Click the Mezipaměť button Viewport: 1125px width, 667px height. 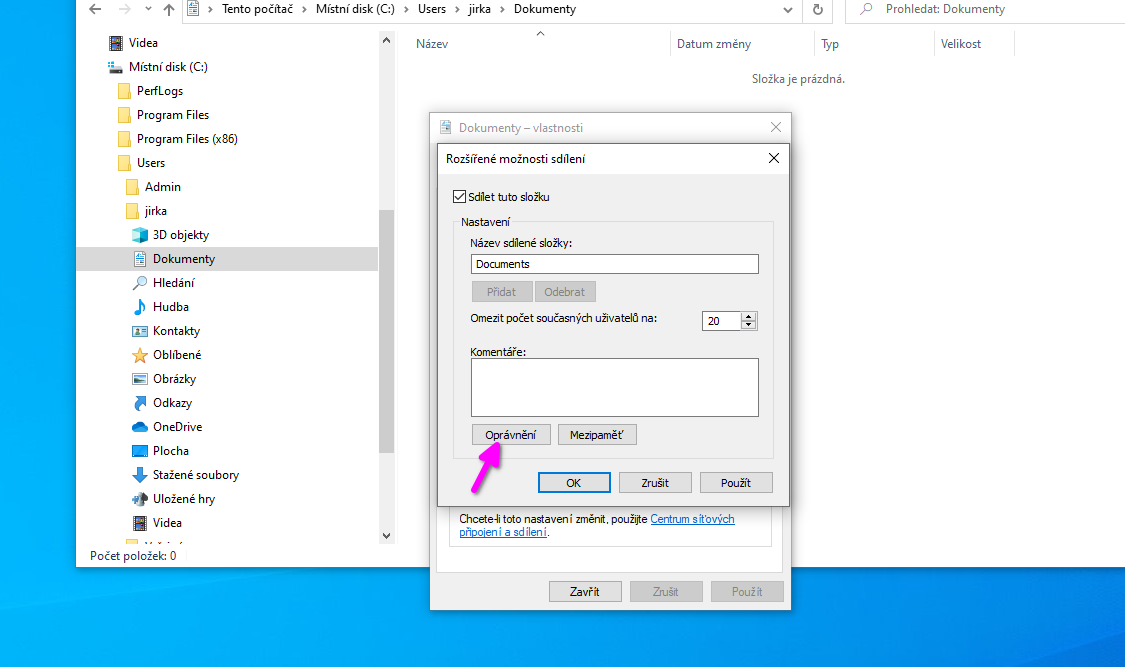[597, 434]
